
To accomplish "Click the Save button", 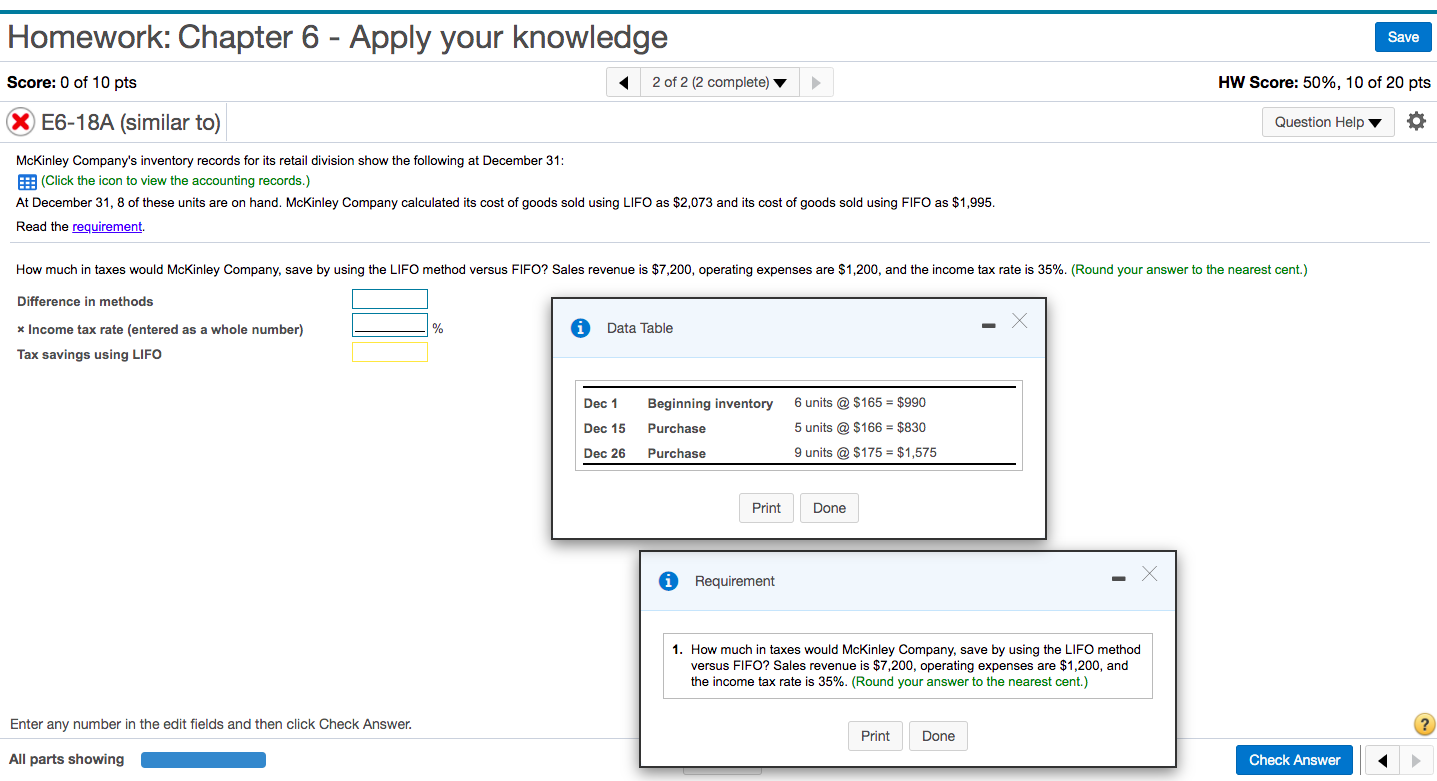I will (1403, 36).
